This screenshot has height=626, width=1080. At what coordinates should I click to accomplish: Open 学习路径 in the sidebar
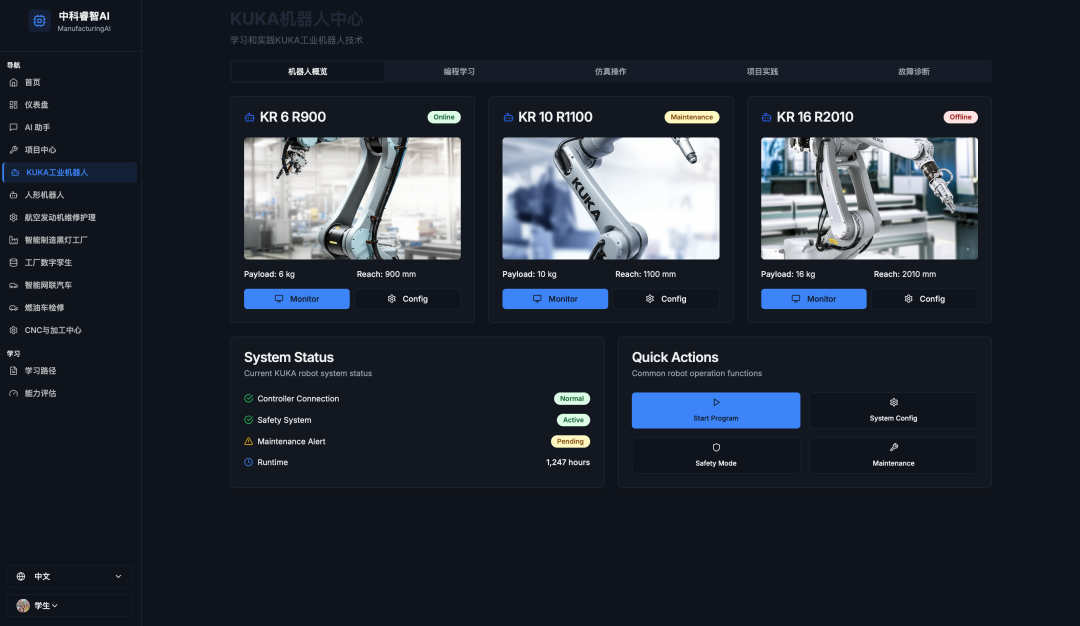[x=40, y=371]
